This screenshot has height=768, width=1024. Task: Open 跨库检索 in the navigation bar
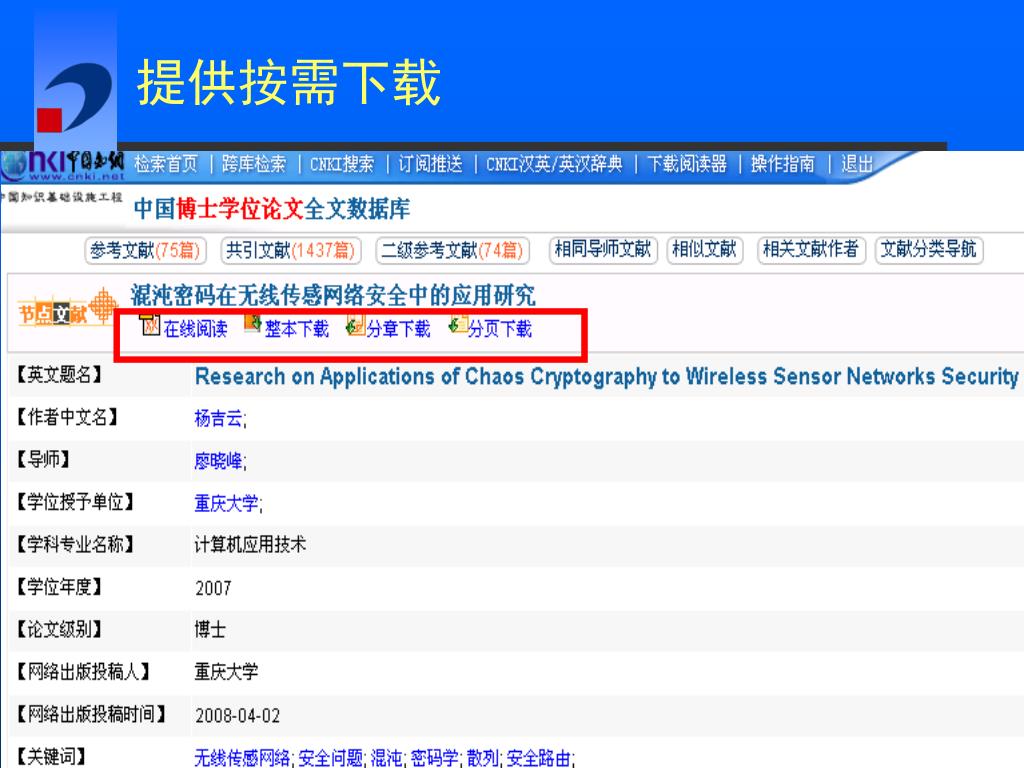[x=254, y=164]
